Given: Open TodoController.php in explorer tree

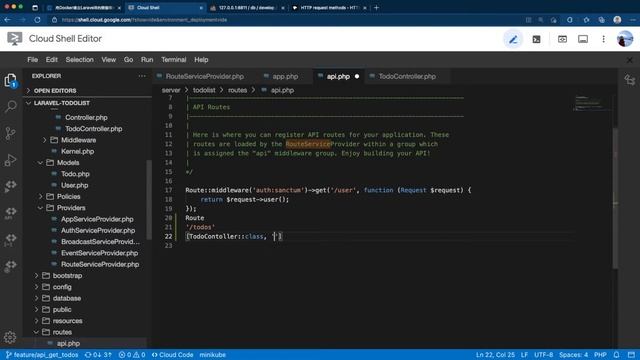Looking at the screenshot, I should pyautogui.click(x=93, y=129).
